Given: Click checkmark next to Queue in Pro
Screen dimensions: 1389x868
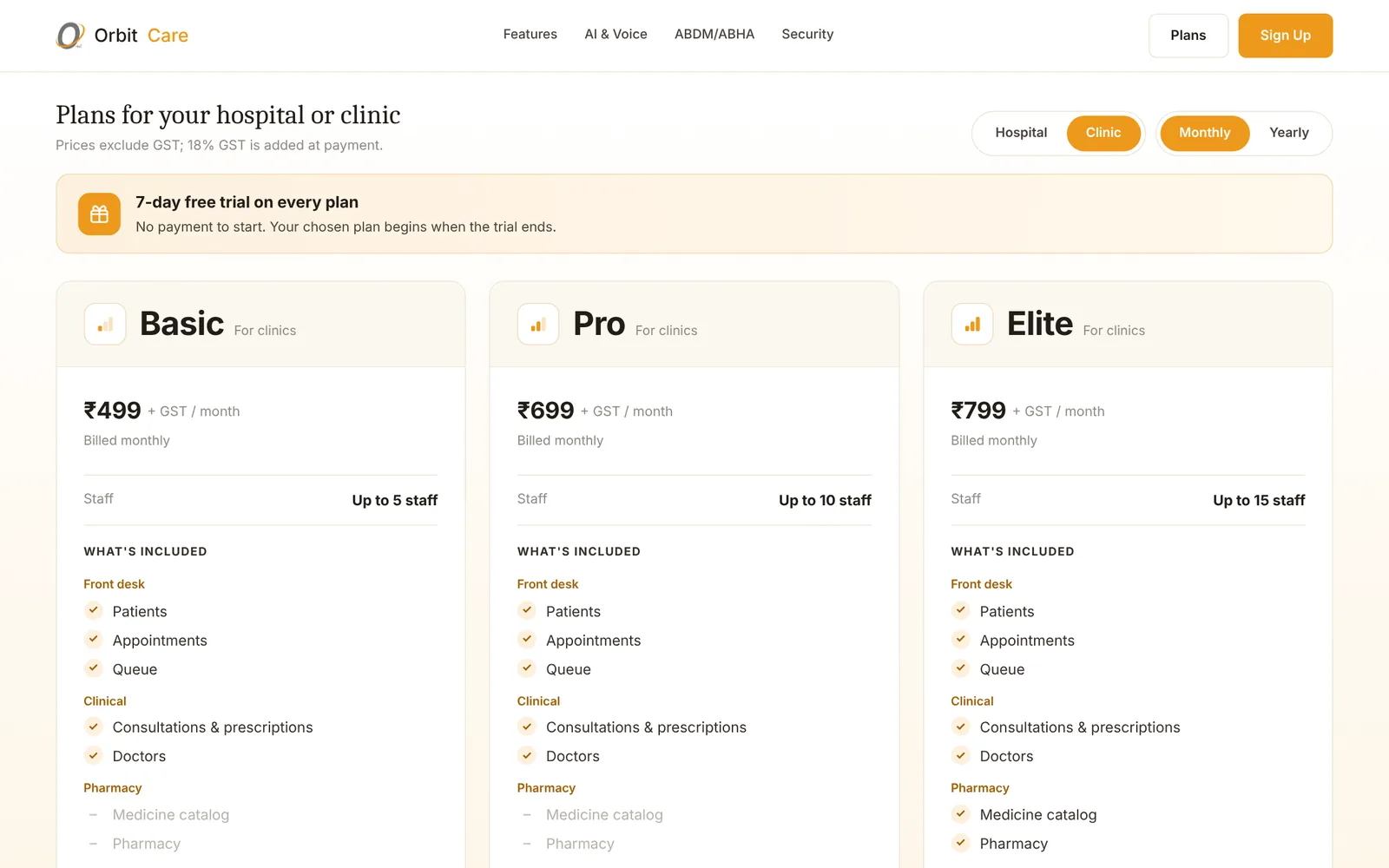Looking at the screenshot, I should pyautogui.click(x=527, y=668).
